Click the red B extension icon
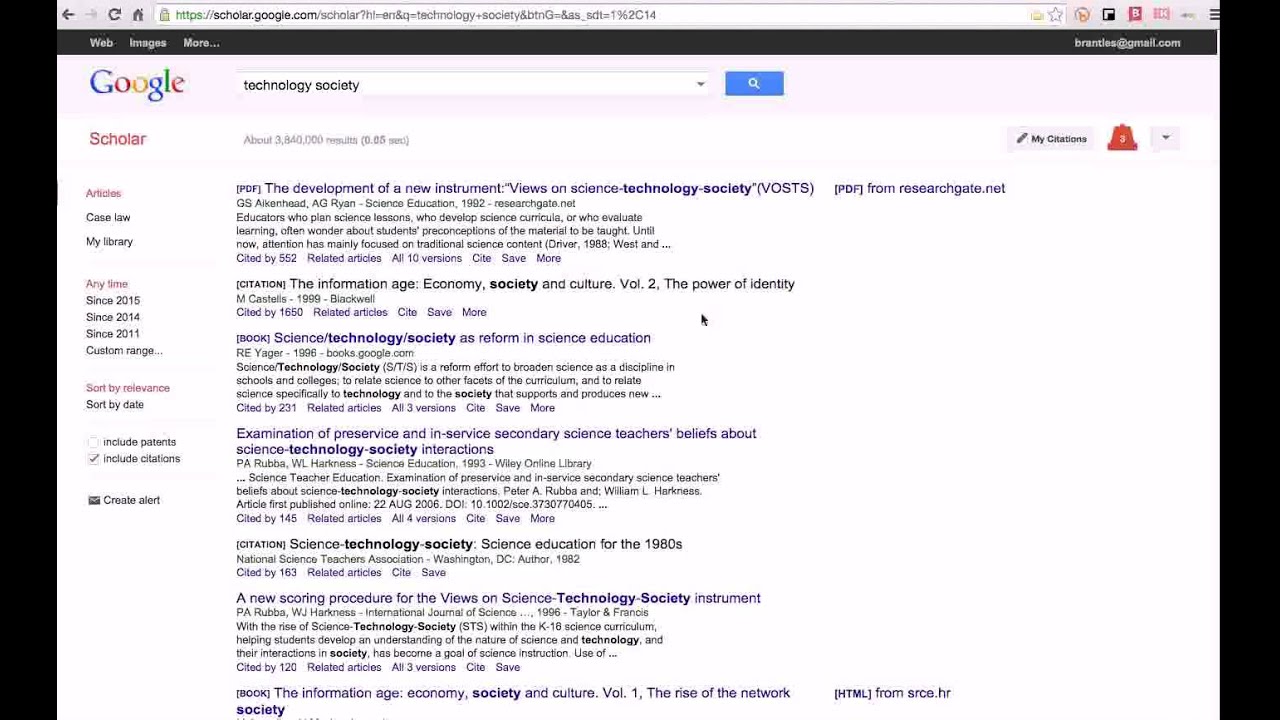 [1135, 15]
